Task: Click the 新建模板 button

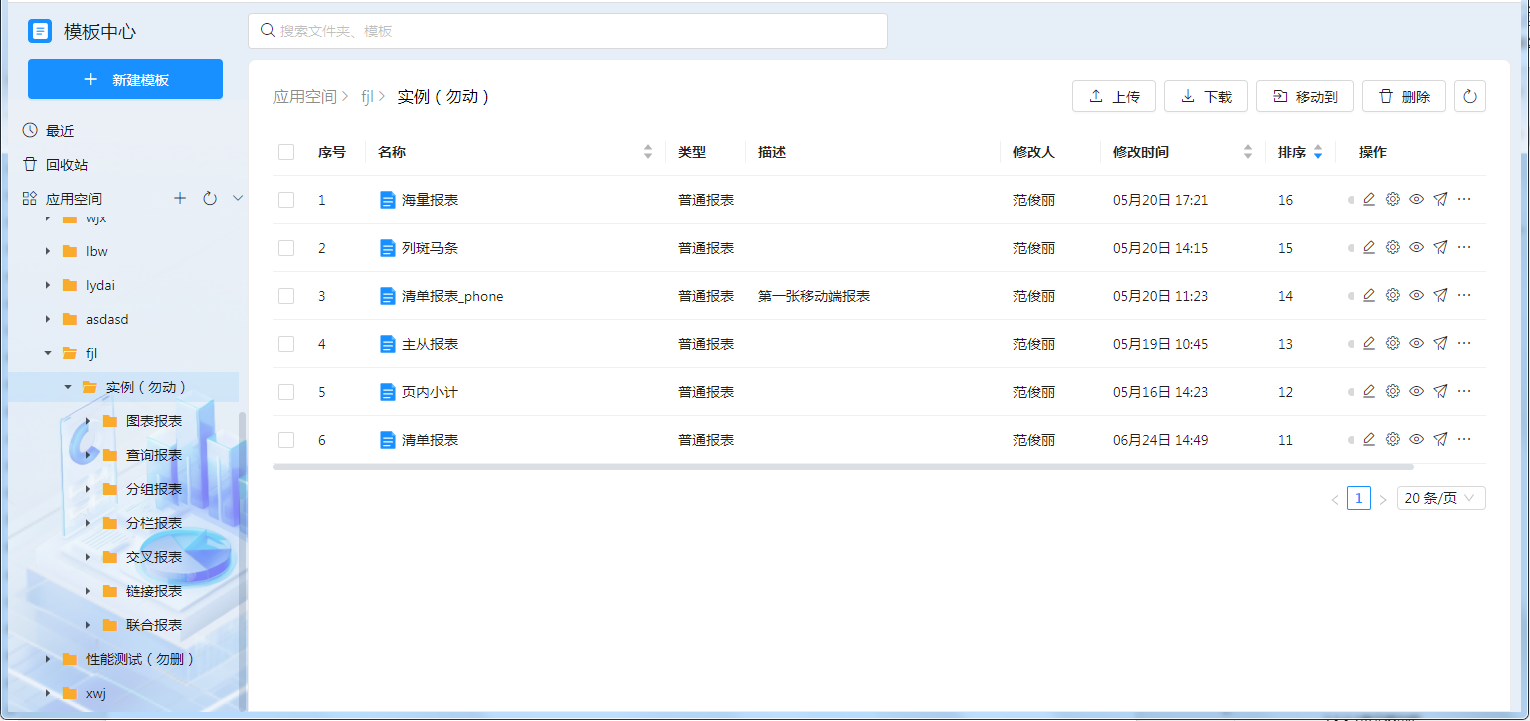Action: tap(125, 80)
